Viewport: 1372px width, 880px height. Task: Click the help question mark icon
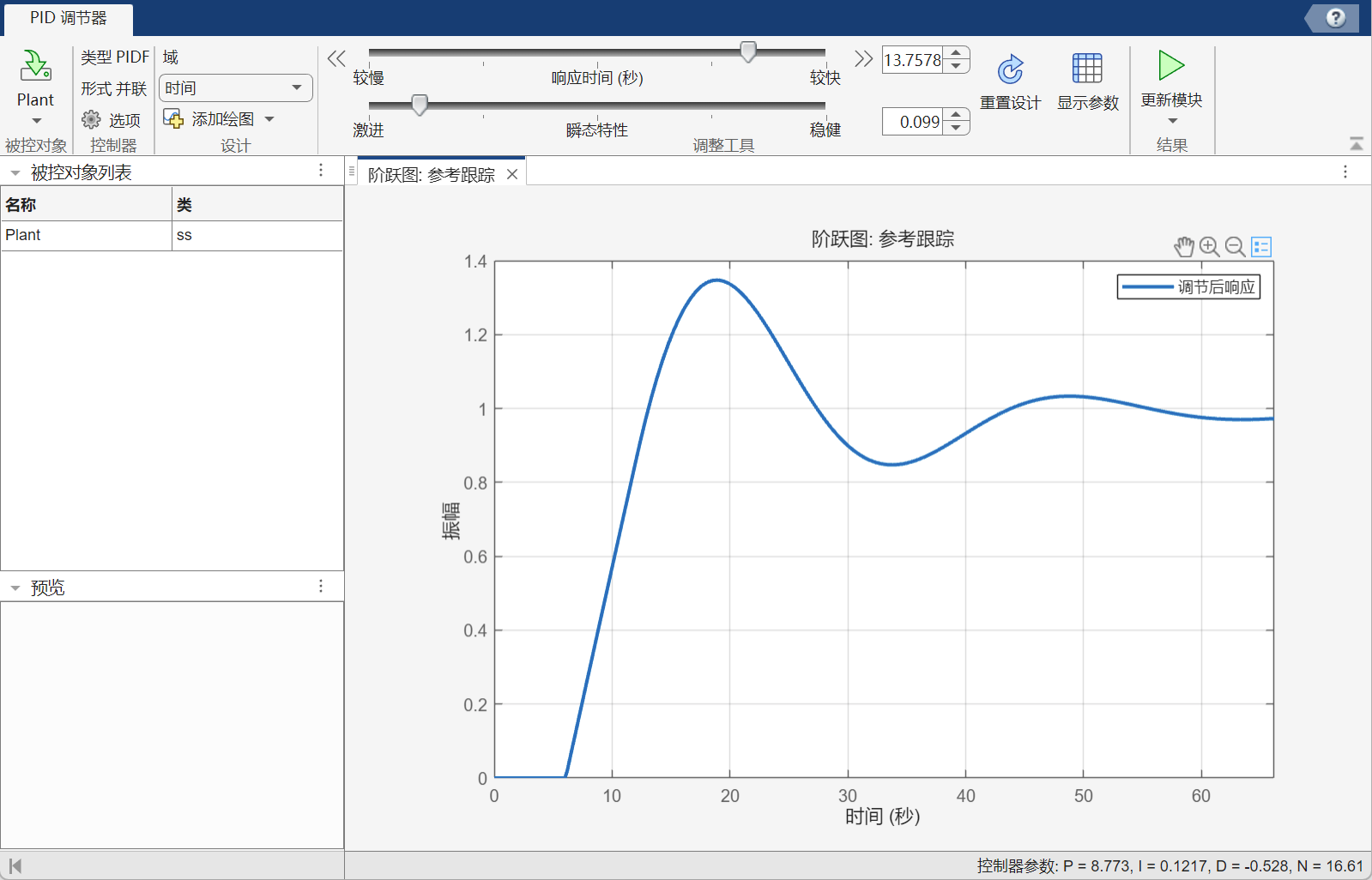coord(1335,18)
